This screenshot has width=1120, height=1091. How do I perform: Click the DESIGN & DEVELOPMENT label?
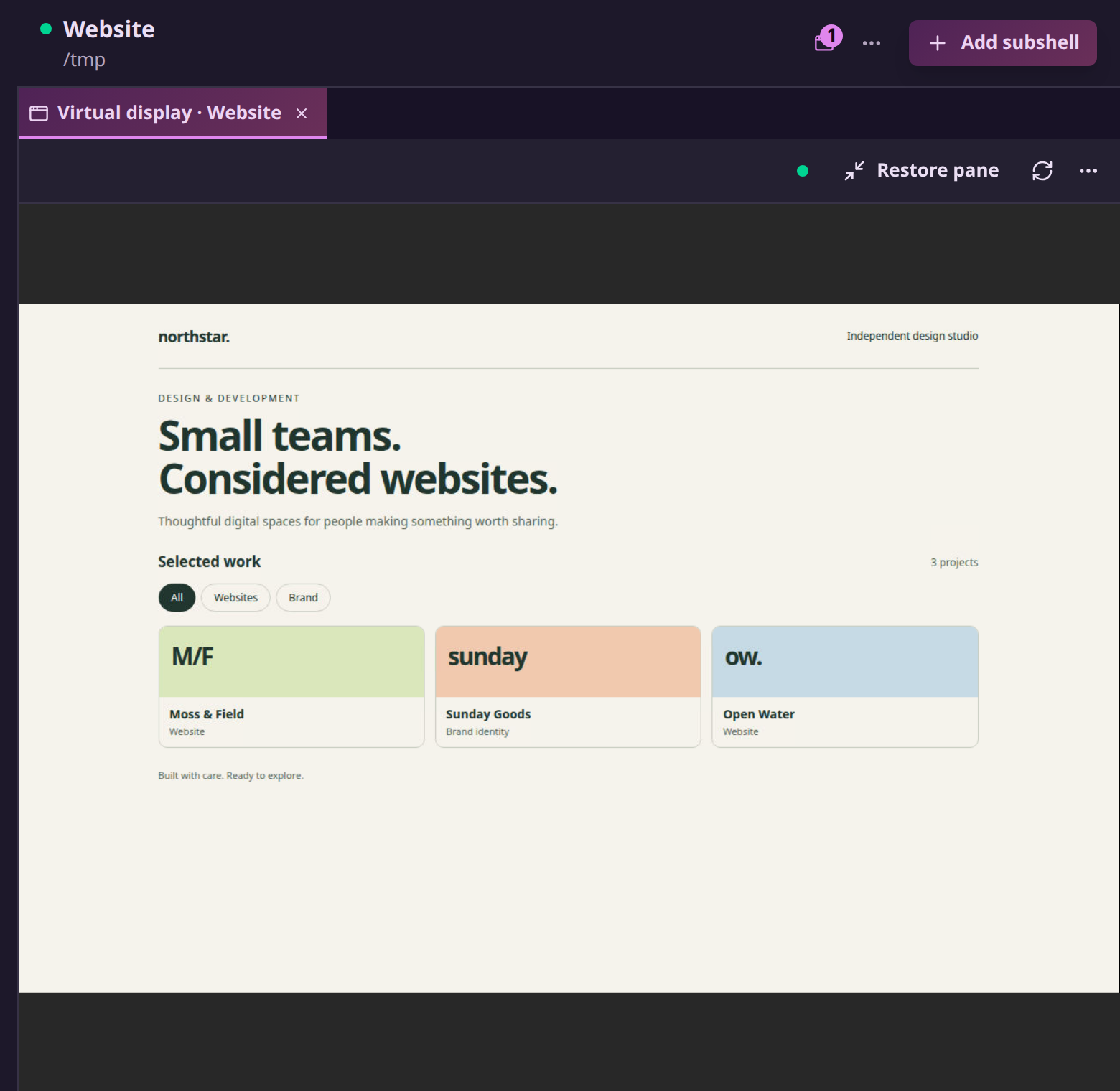[x=229, y=398]
